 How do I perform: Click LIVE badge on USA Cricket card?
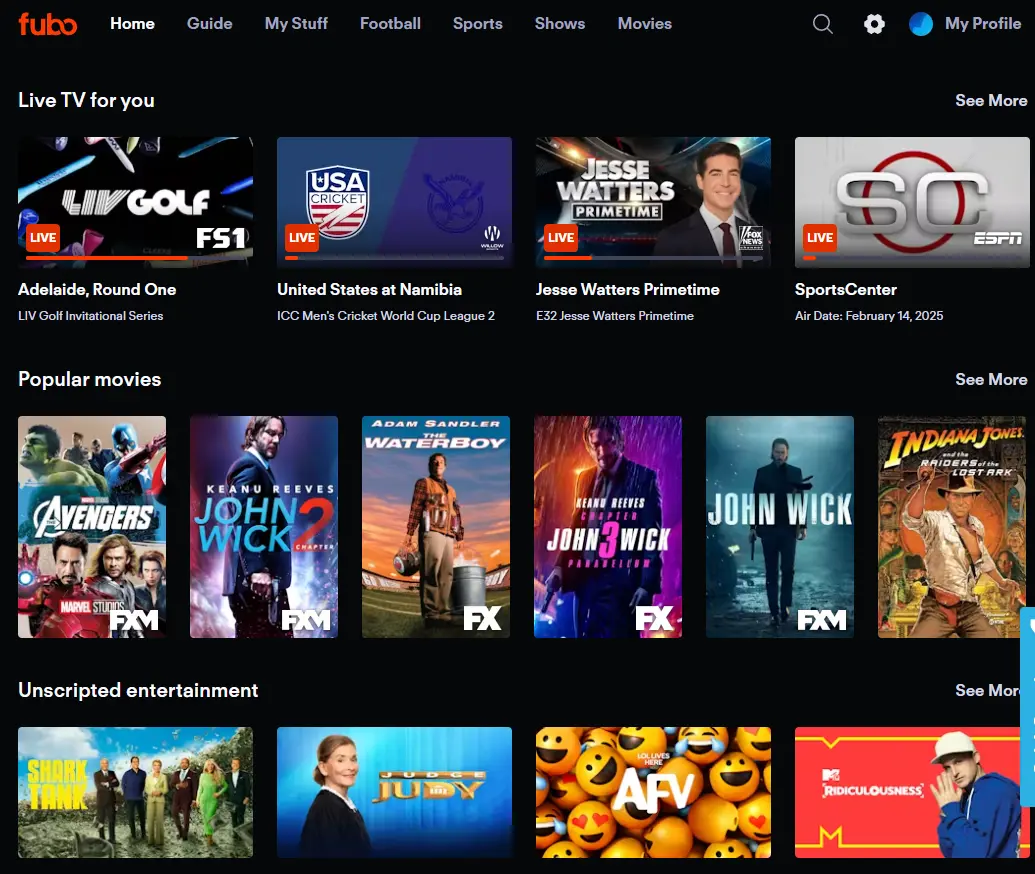(x=302, y=238)
